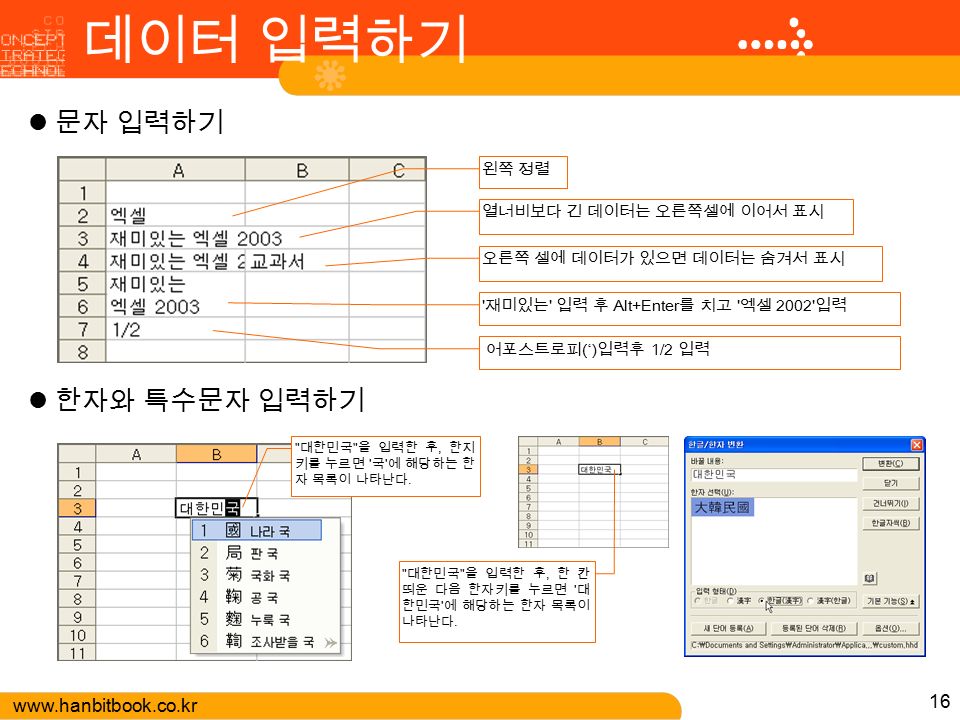Select row 1 header in lower sheet
Image resolution: width=960 pixels, height=720 pixels.
coord(77,472)
